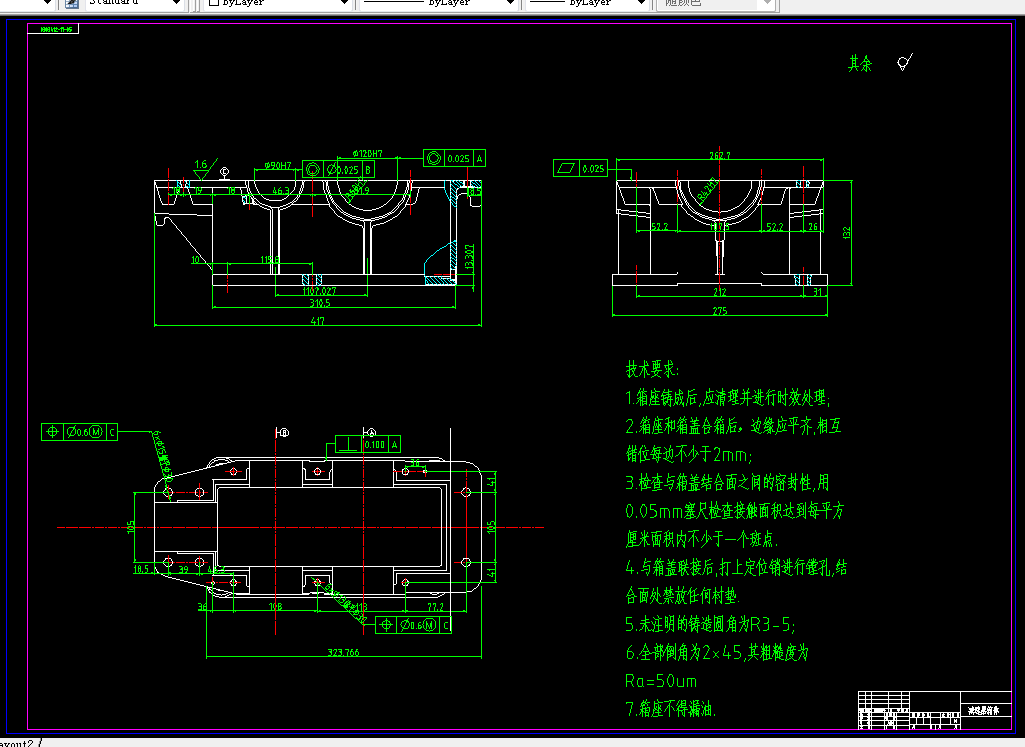This screenshot has height=747, width=1025.
Task: Select the 262.7 dimension in side view
Action: click(720, 156)
